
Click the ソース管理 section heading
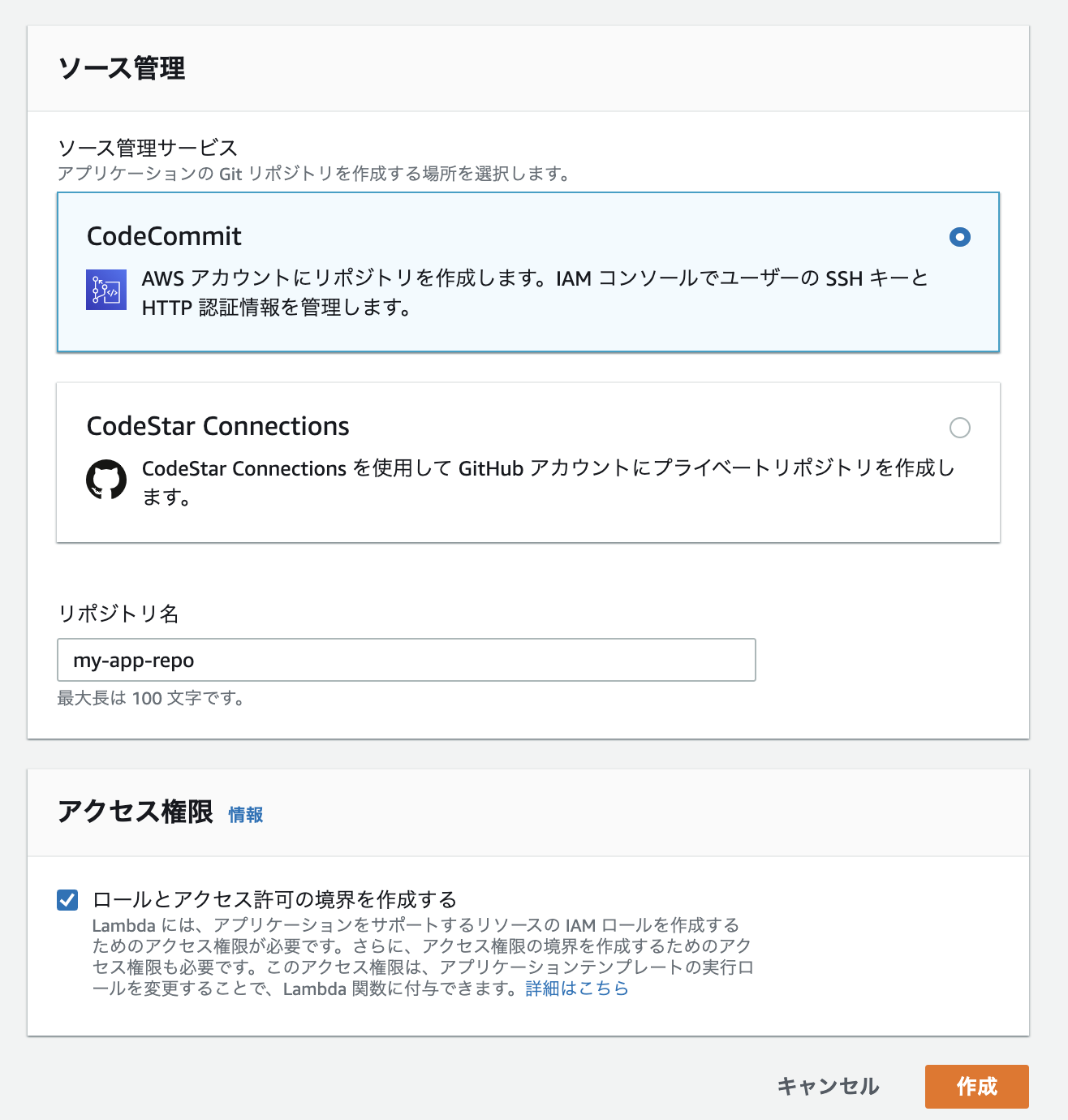123,69
